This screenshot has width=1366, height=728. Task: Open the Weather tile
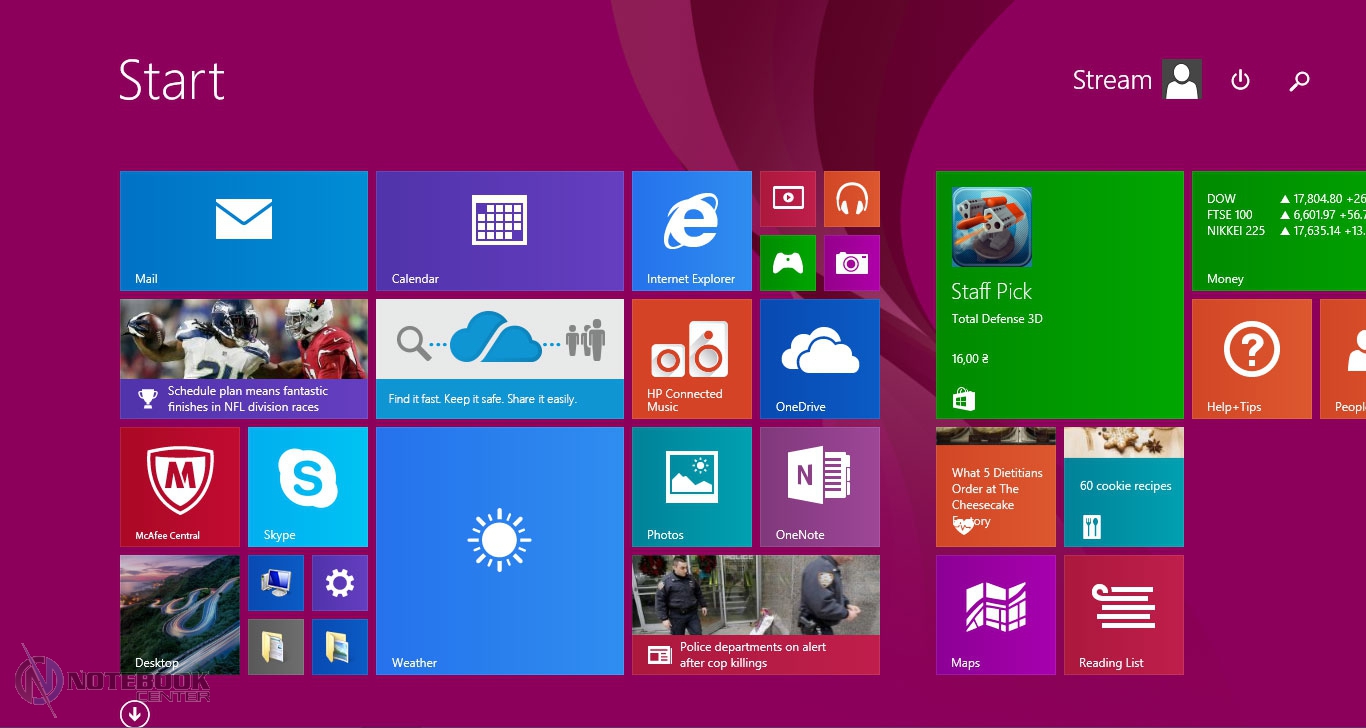coord(499,550)
